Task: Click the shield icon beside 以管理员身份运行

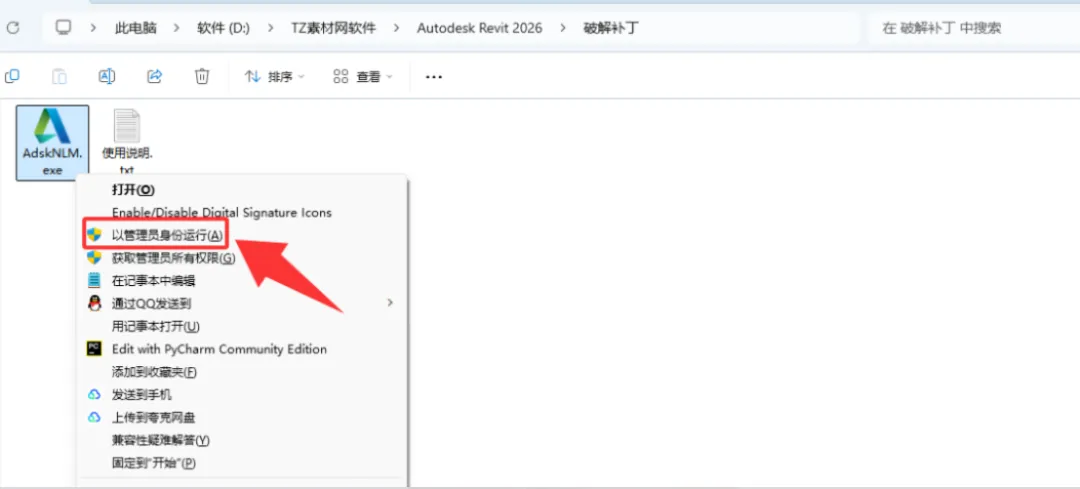Action: (x=94, y=235)
